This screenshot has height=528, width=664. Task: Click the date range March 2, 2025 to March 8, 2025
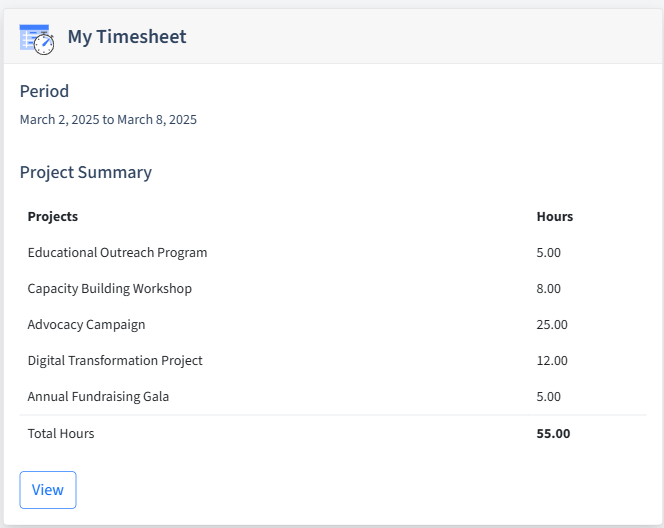point(108,119)
